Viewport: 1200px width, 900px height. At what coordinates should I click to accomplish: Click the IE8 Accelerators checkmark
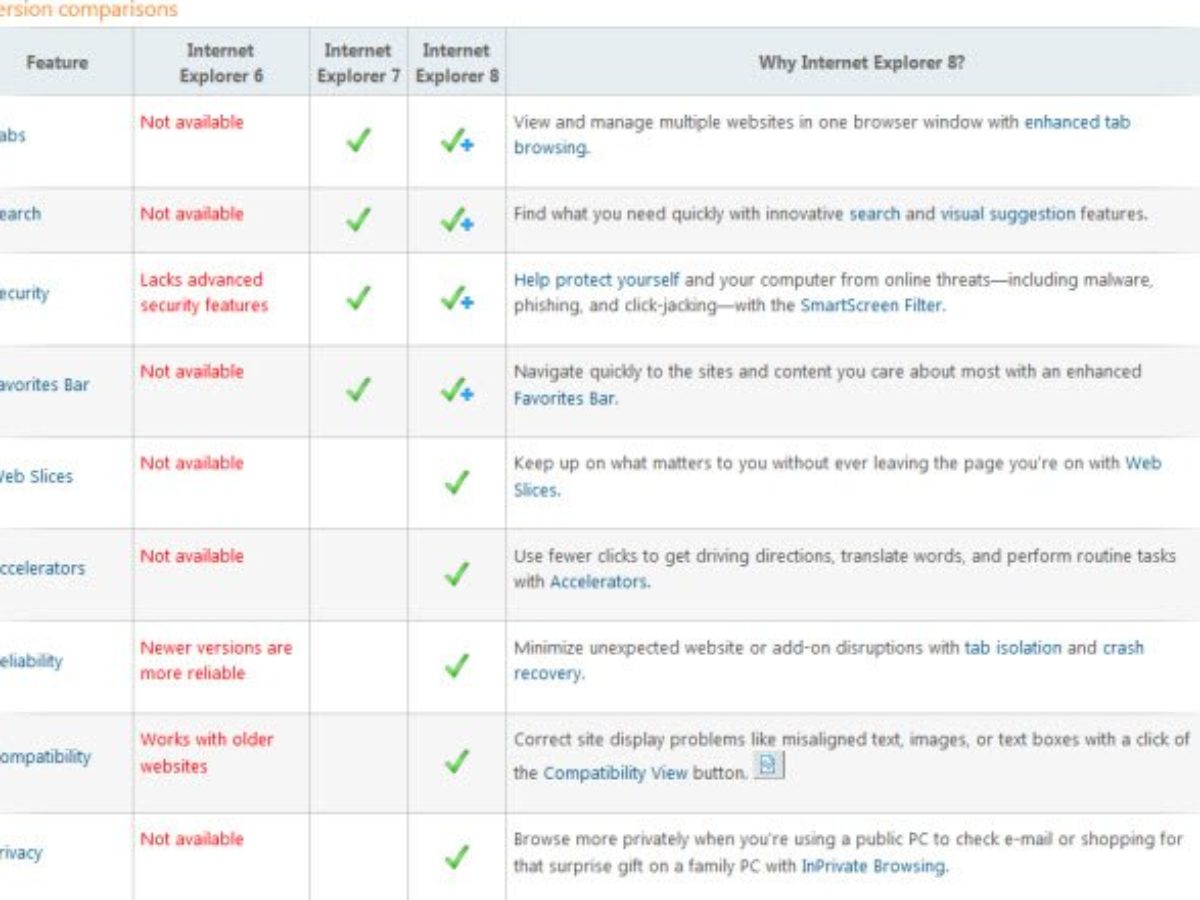[456, 575]
